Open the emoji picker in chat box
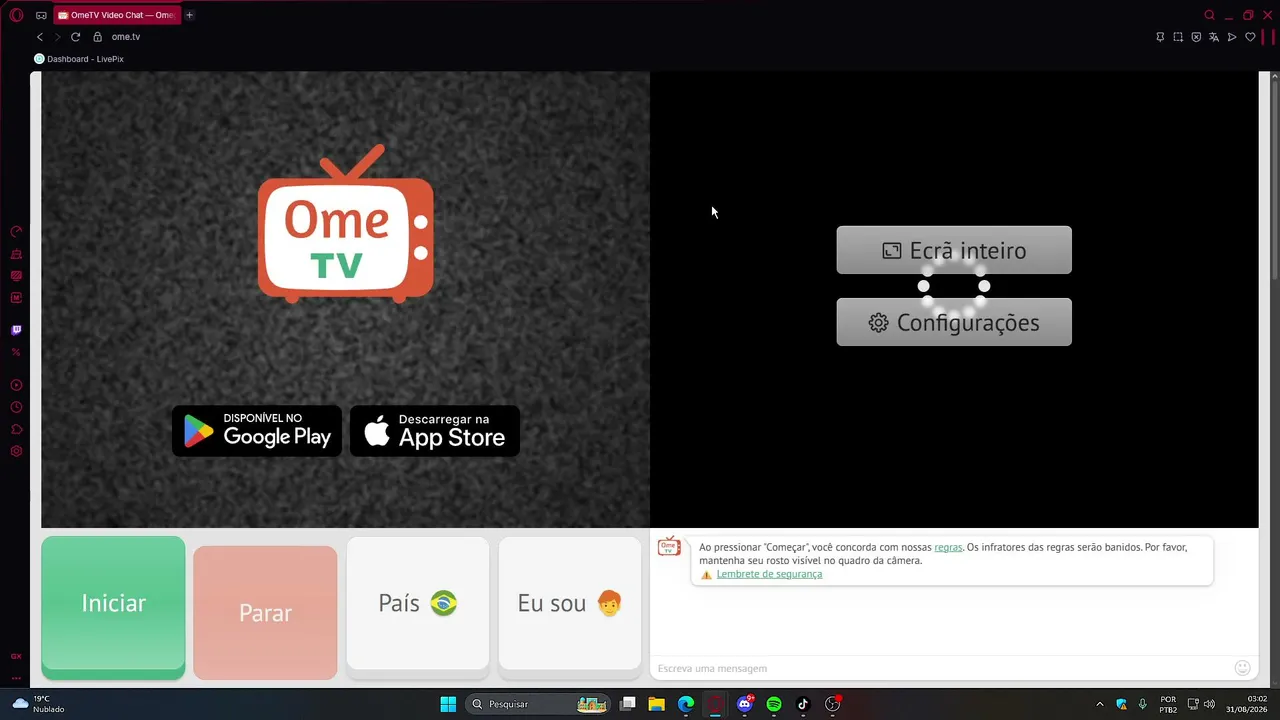1280x720 pixels. [x=1242, y=668]
